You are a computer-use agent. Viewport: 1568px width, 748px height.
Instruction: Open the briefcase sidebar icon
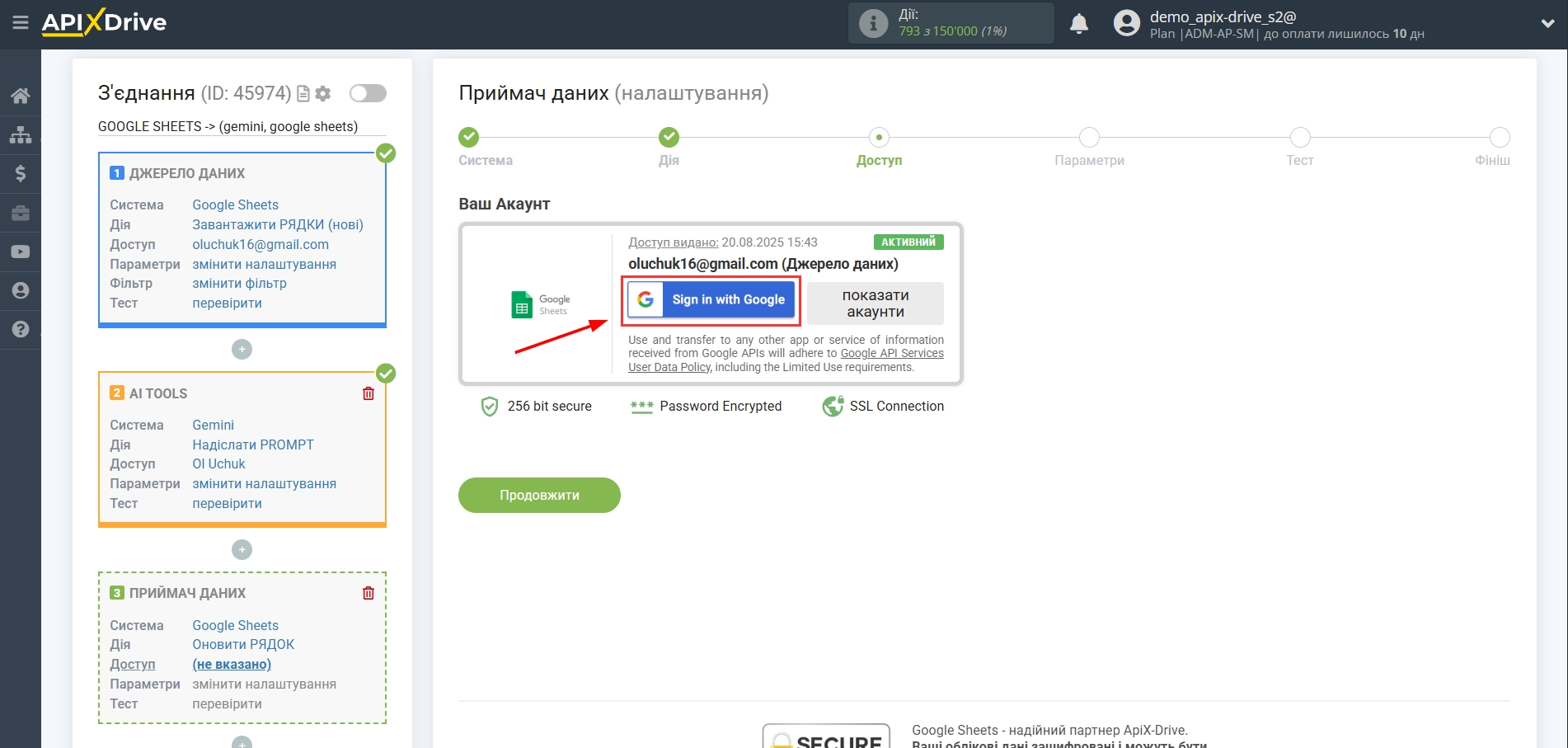(21, 213)
